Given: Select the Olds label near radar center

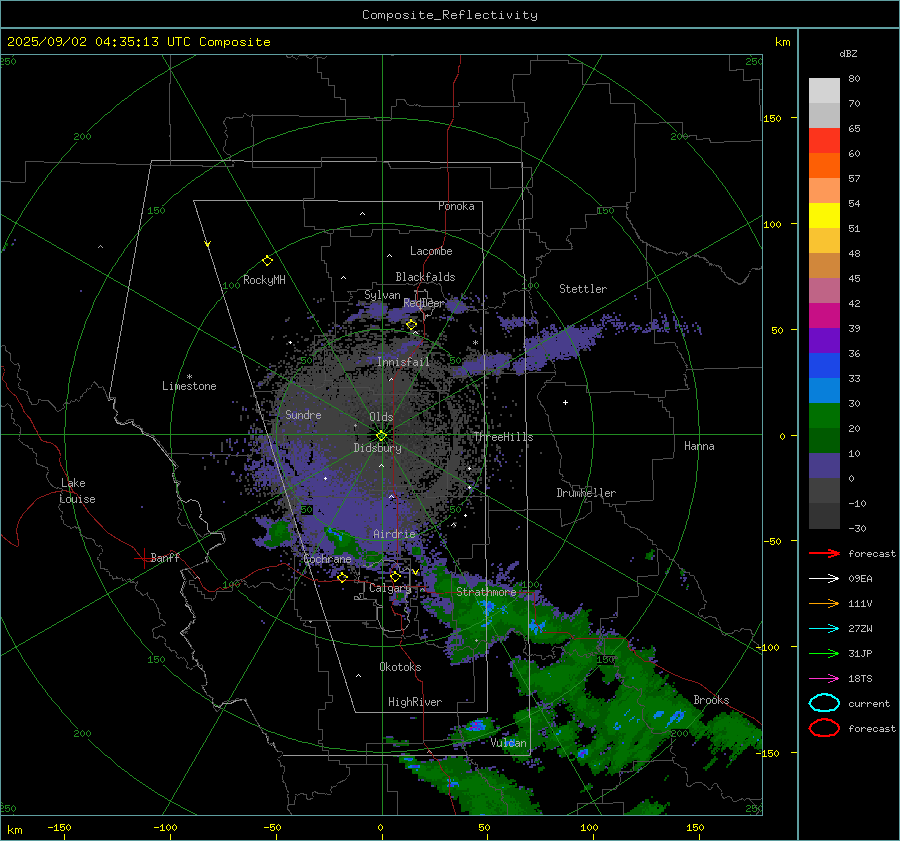Looking at the screenshot, I should click(x=381, y=417).
